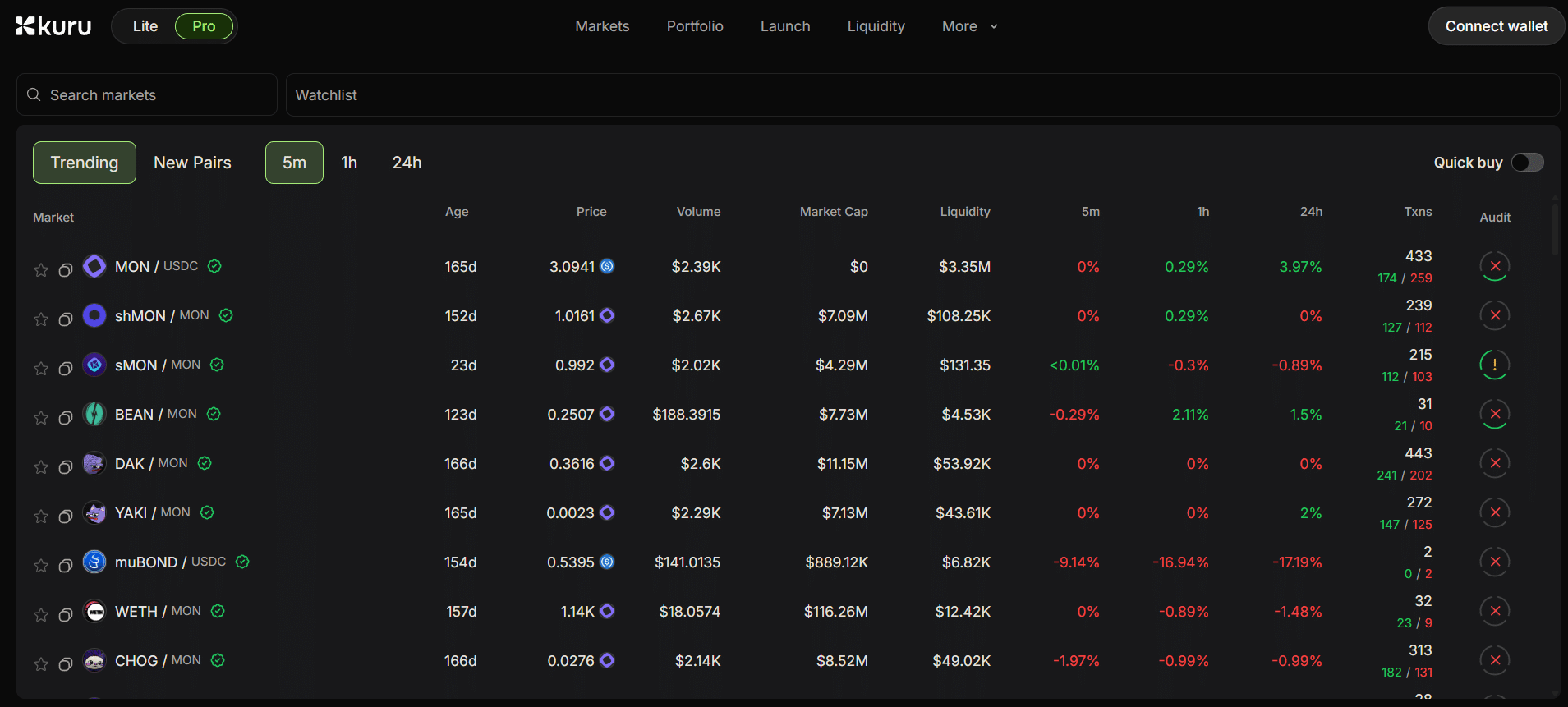
Task: Star the shMON / MON market
Action: pos(41,319)
